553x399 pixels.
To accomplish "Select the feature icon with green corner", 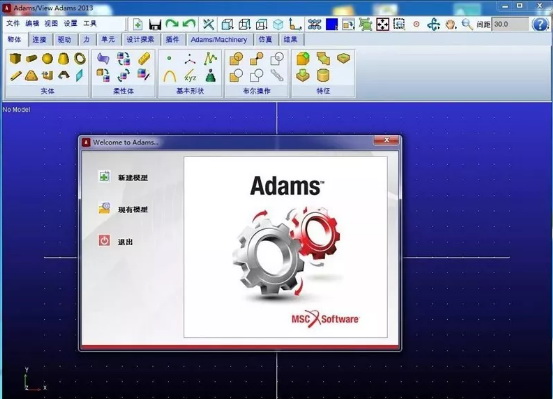I will [303, 58].
